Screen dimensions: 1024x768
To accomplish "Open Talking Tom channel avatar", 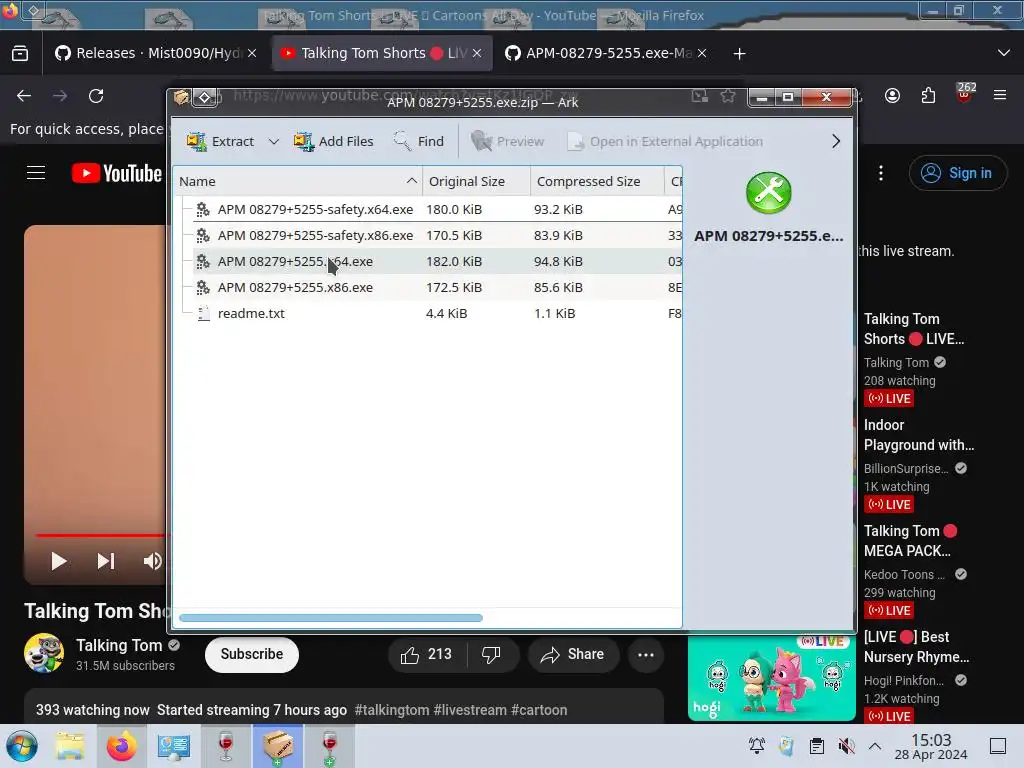I will tap(44, 653).
